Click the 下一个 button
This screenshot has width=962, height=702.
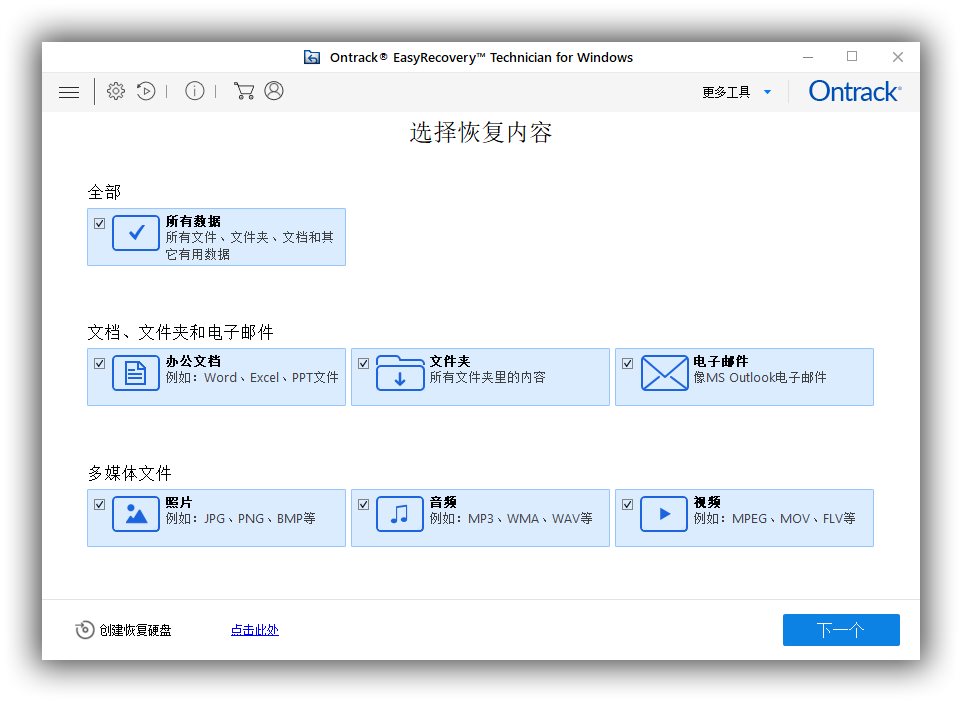[841, 630]
